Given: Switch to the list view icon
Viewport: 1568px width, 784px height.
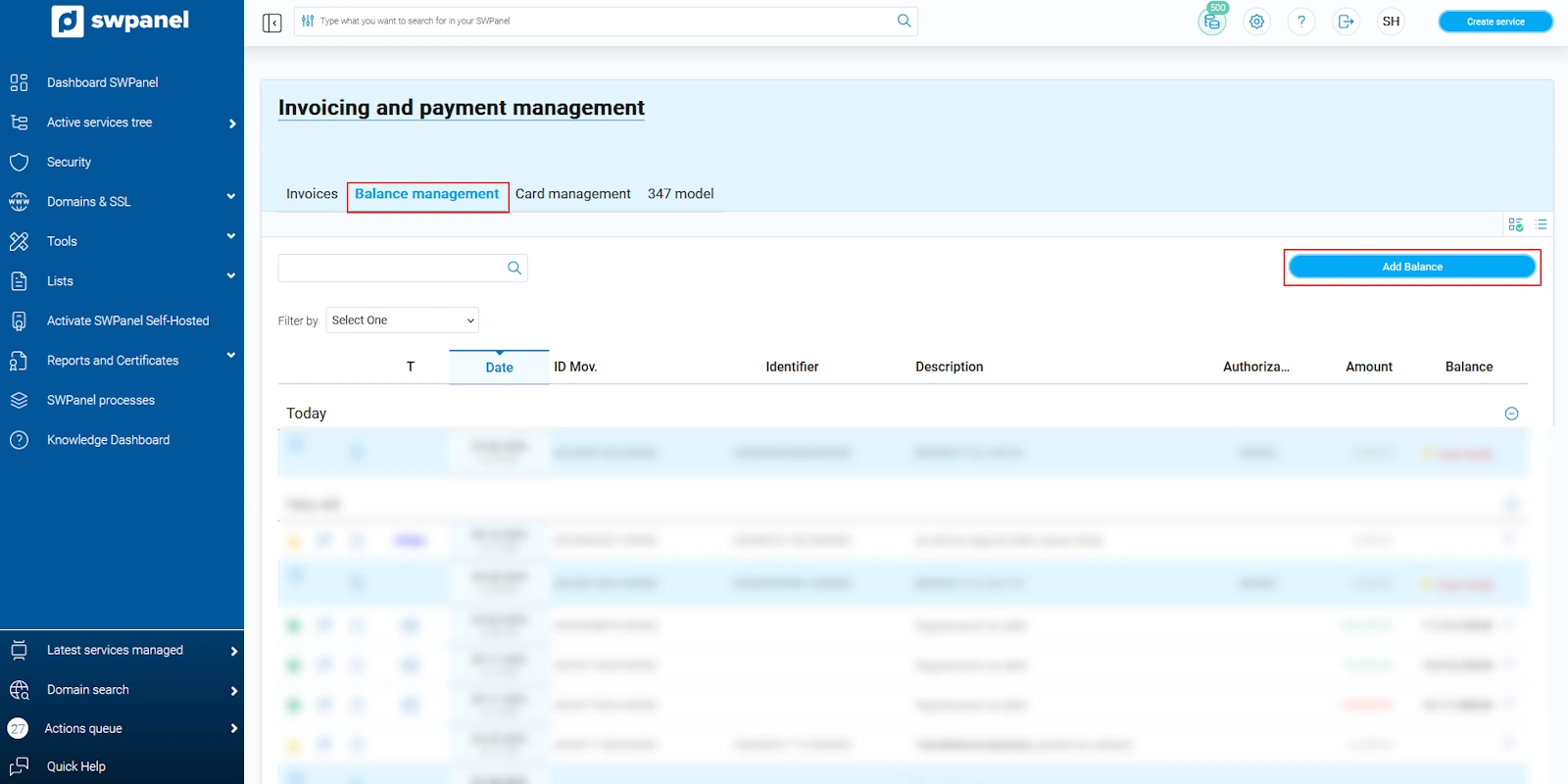Looking at the screenshot, I should (1541, 224).
